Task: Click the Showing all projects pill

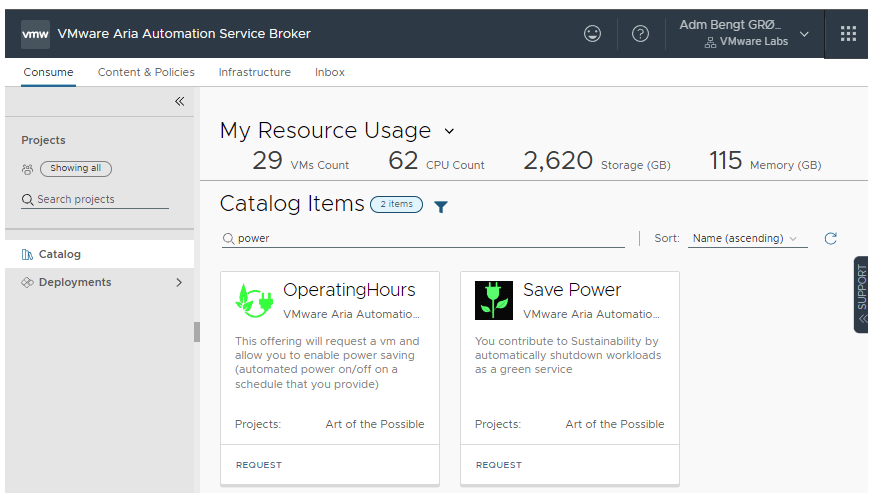Action: click(x=76, y=169)
